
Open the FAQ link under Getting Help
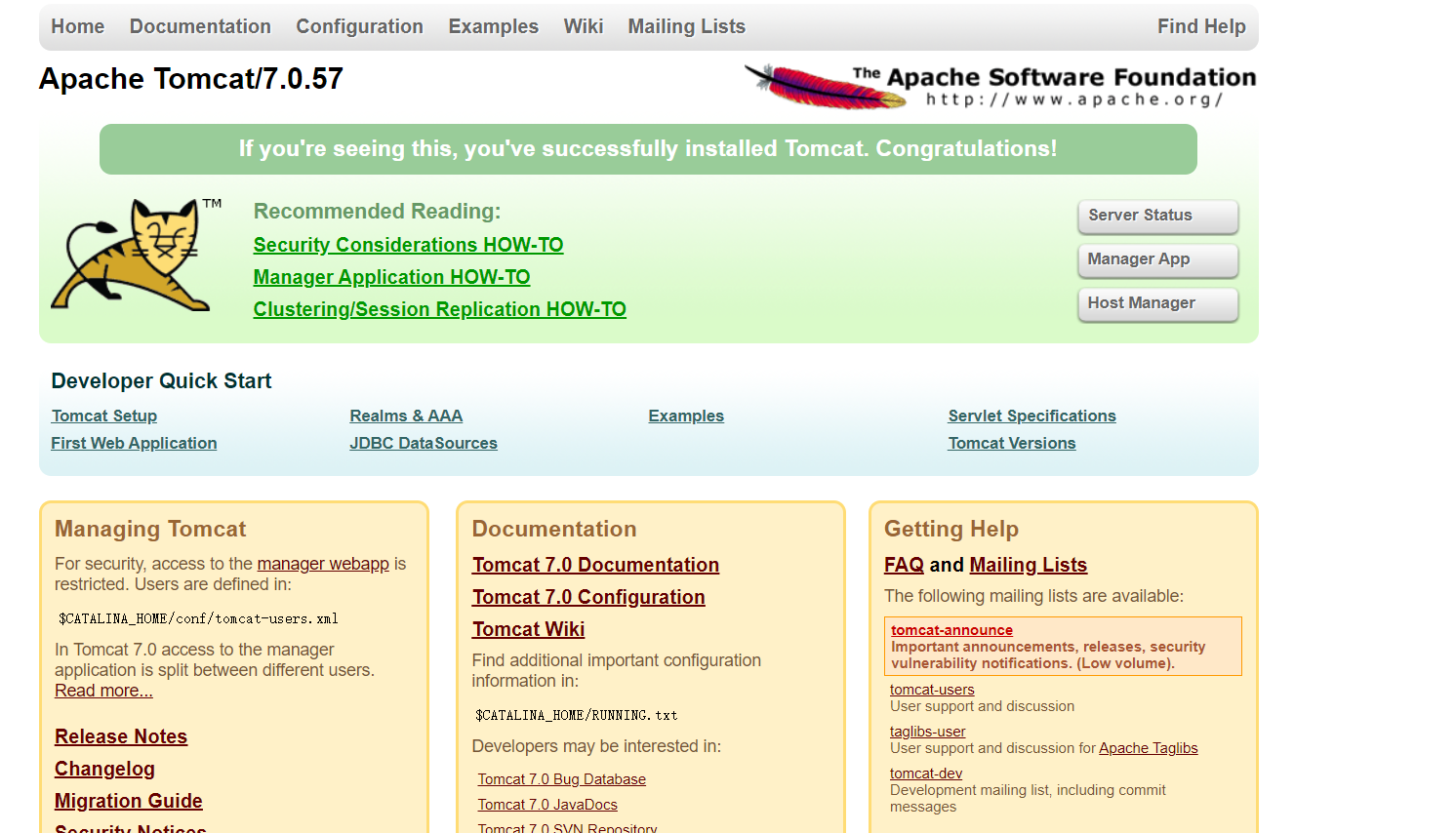click(904, 565)
